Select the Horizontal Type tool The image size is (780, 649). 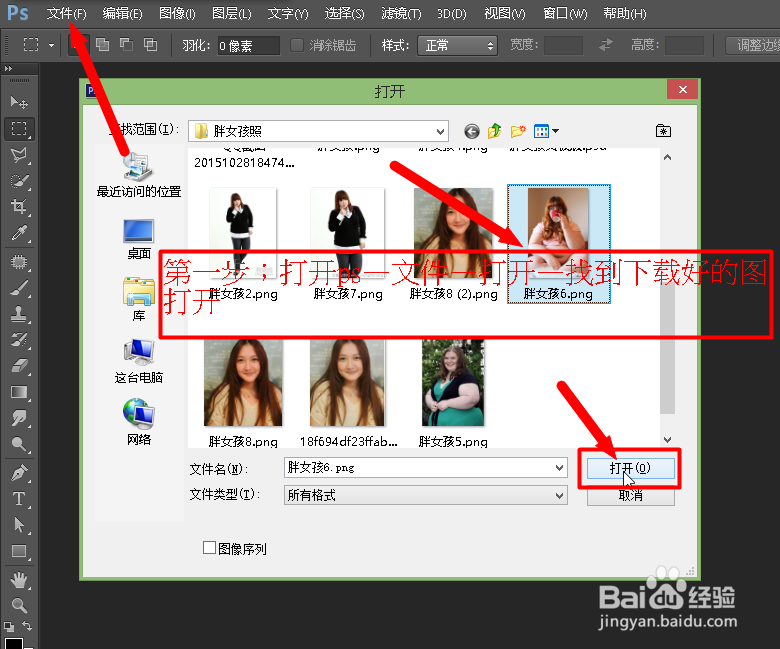(19, 499)
